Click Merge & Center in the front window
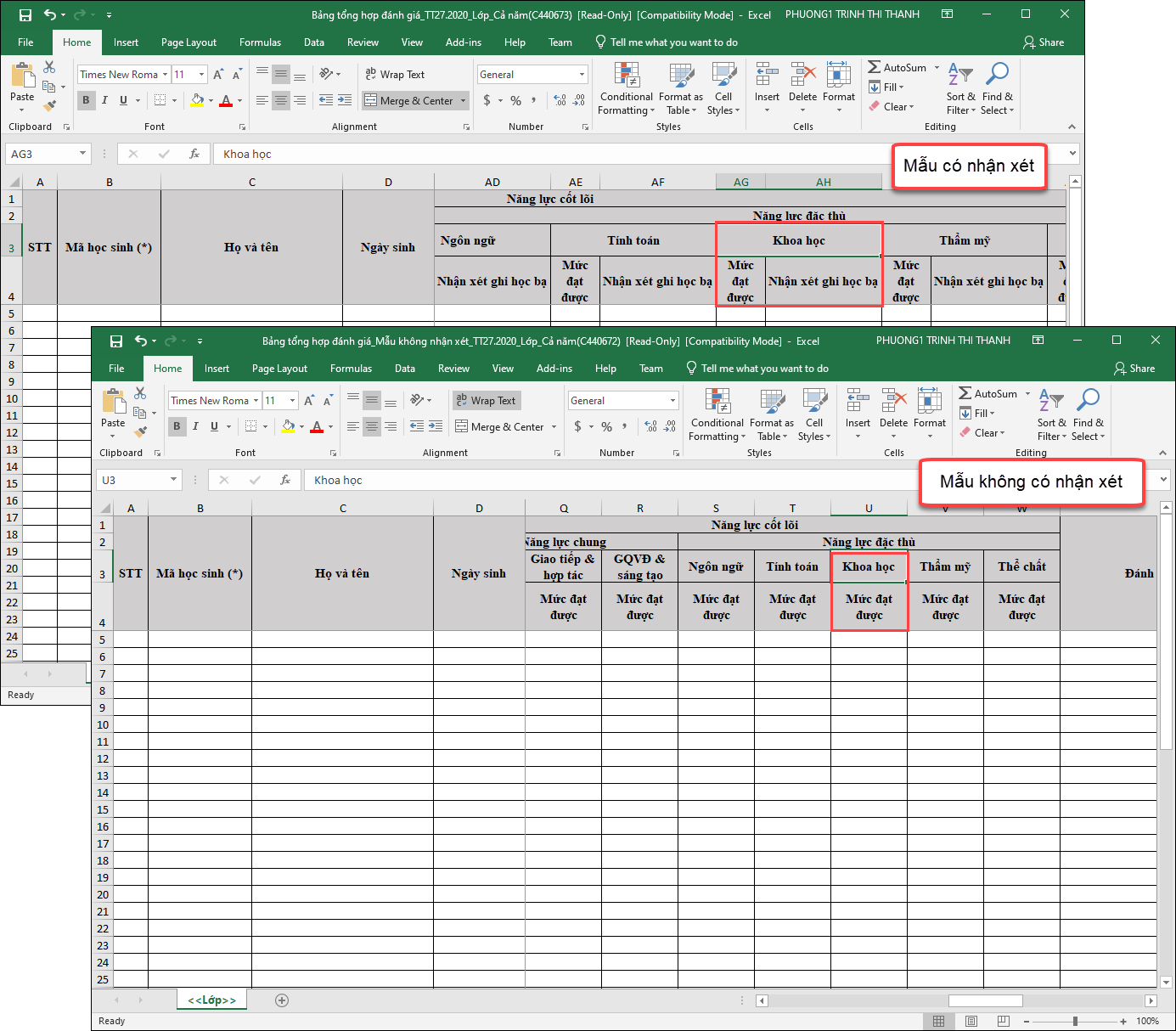This screenshot has height=1031, width=1176. point(499,426)
